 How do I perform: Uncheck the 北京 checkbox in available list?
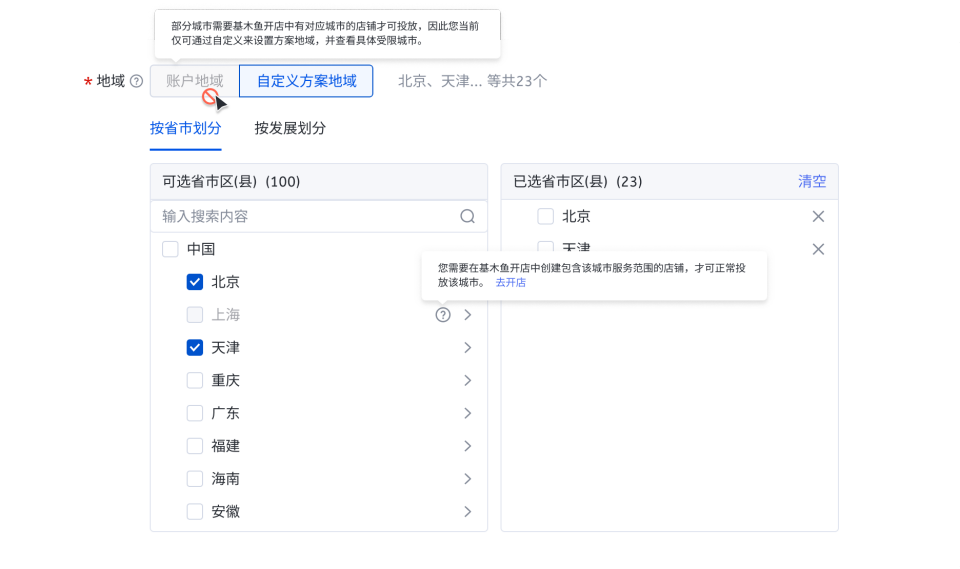(x=195, y=282)
